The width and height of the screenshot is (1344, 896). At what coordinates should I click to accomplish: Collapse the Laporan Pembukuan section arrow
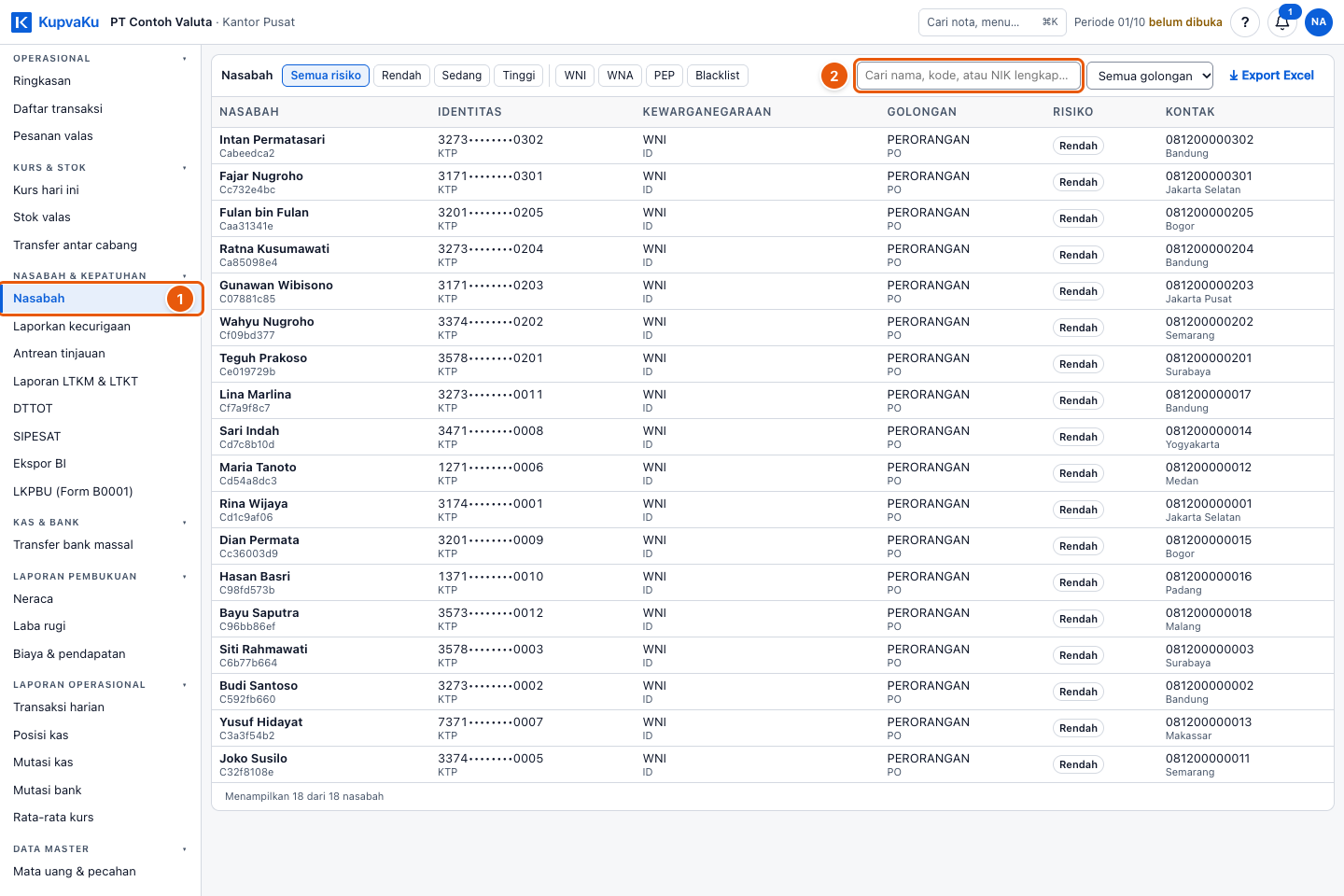coord(185,577)
